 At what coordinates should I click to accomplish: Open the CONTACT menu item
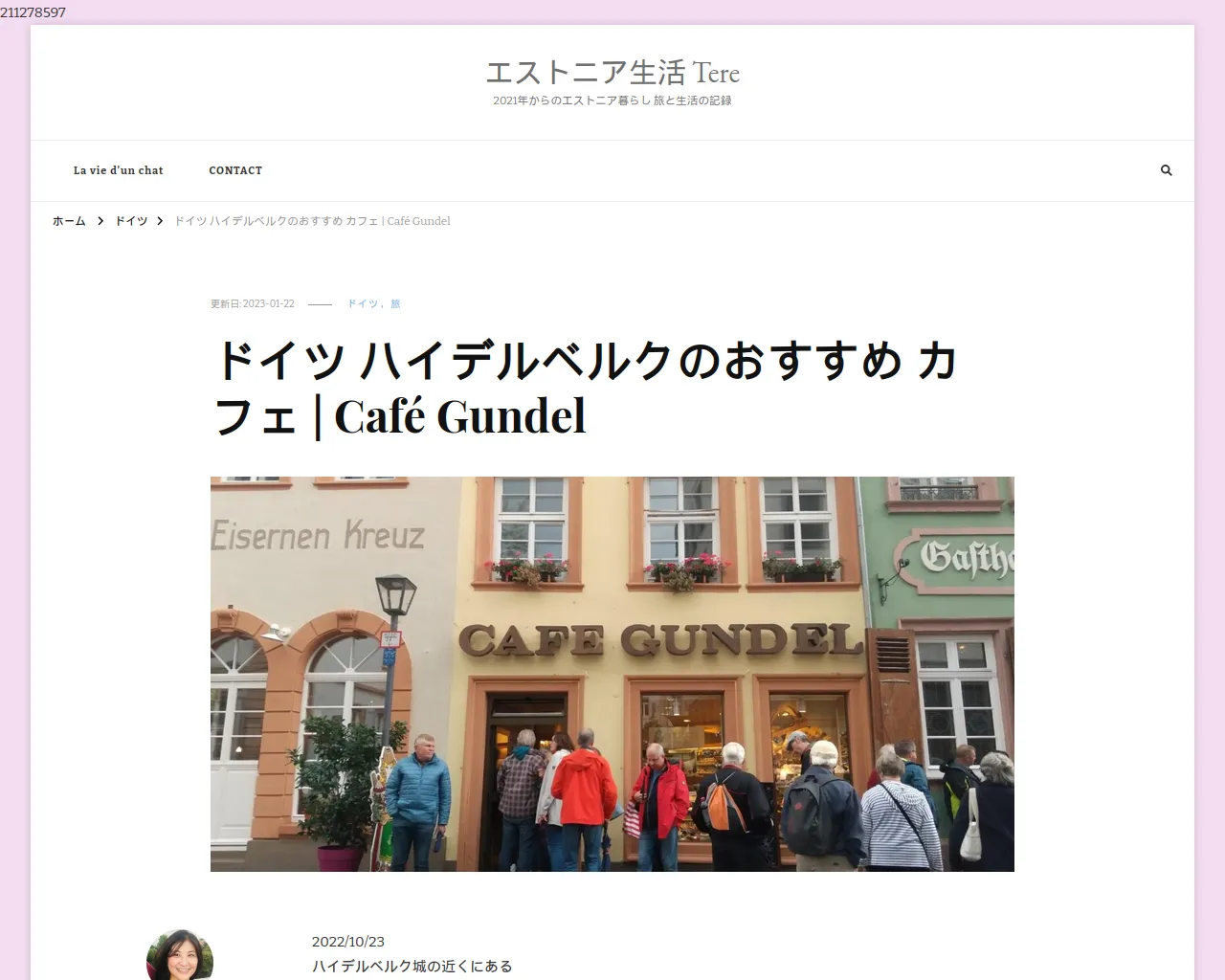235,170
